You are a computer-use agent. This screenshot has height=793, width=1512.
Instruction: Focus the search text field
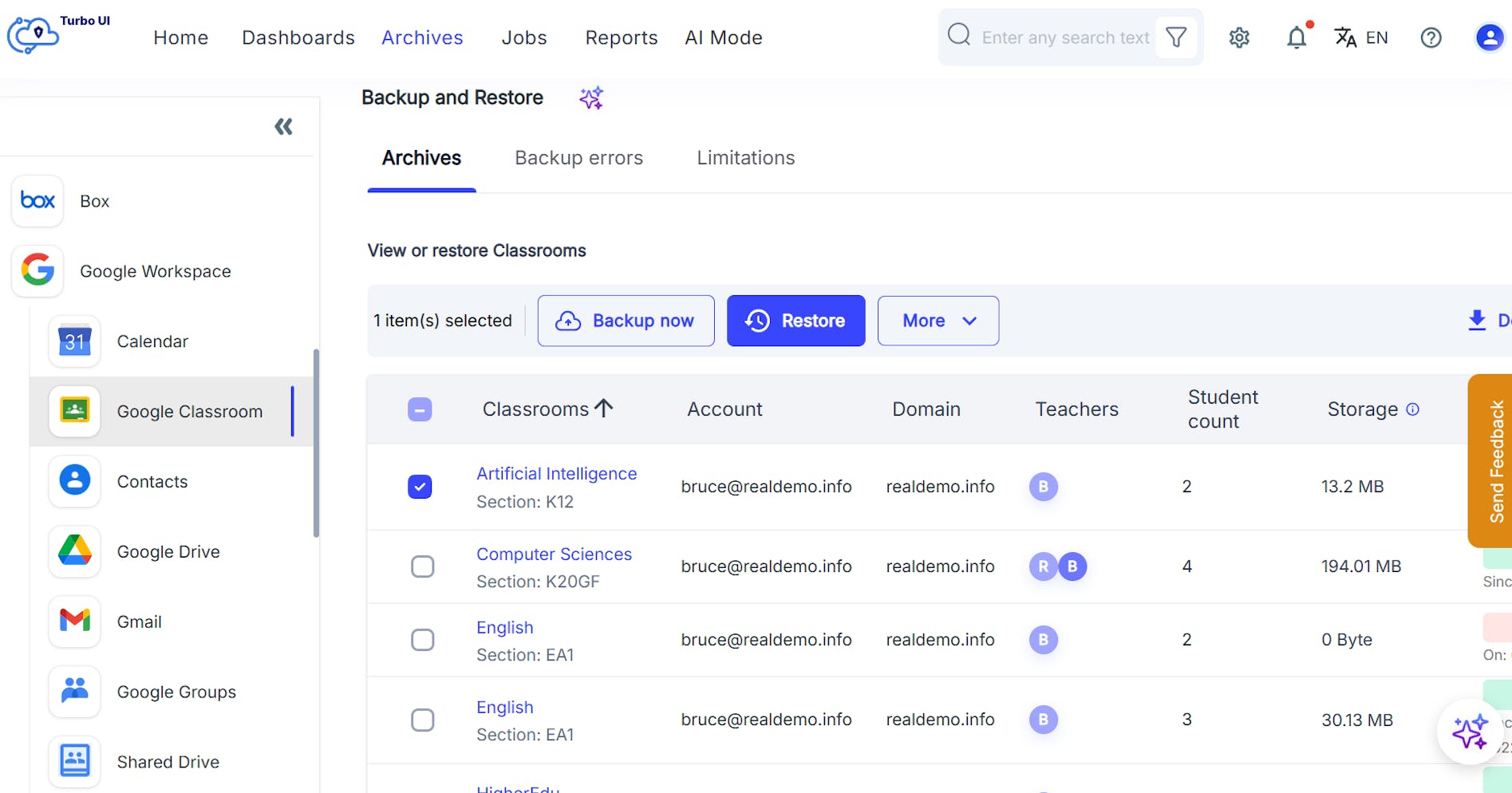coord(1065,37)
